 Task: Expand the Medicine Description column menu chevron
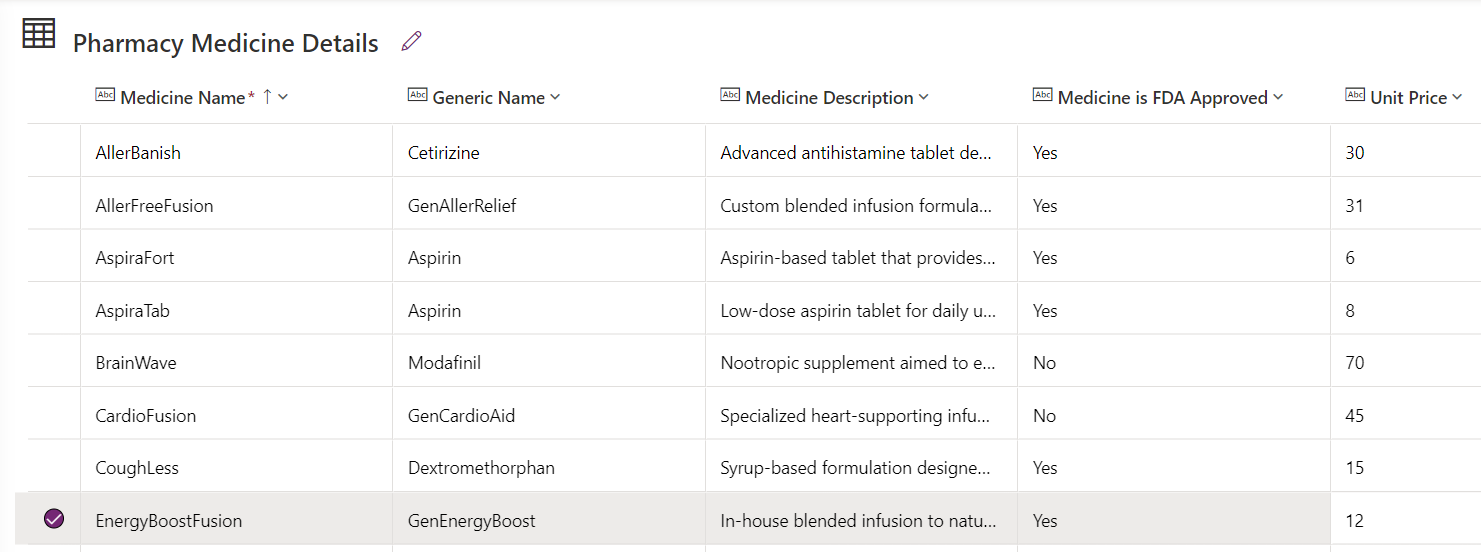click(923, 97)
